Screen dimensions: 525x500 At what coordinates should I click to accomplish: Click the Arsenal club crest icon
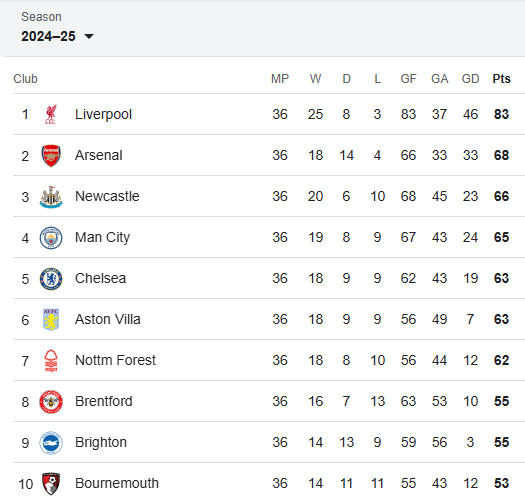coord(51,155)
